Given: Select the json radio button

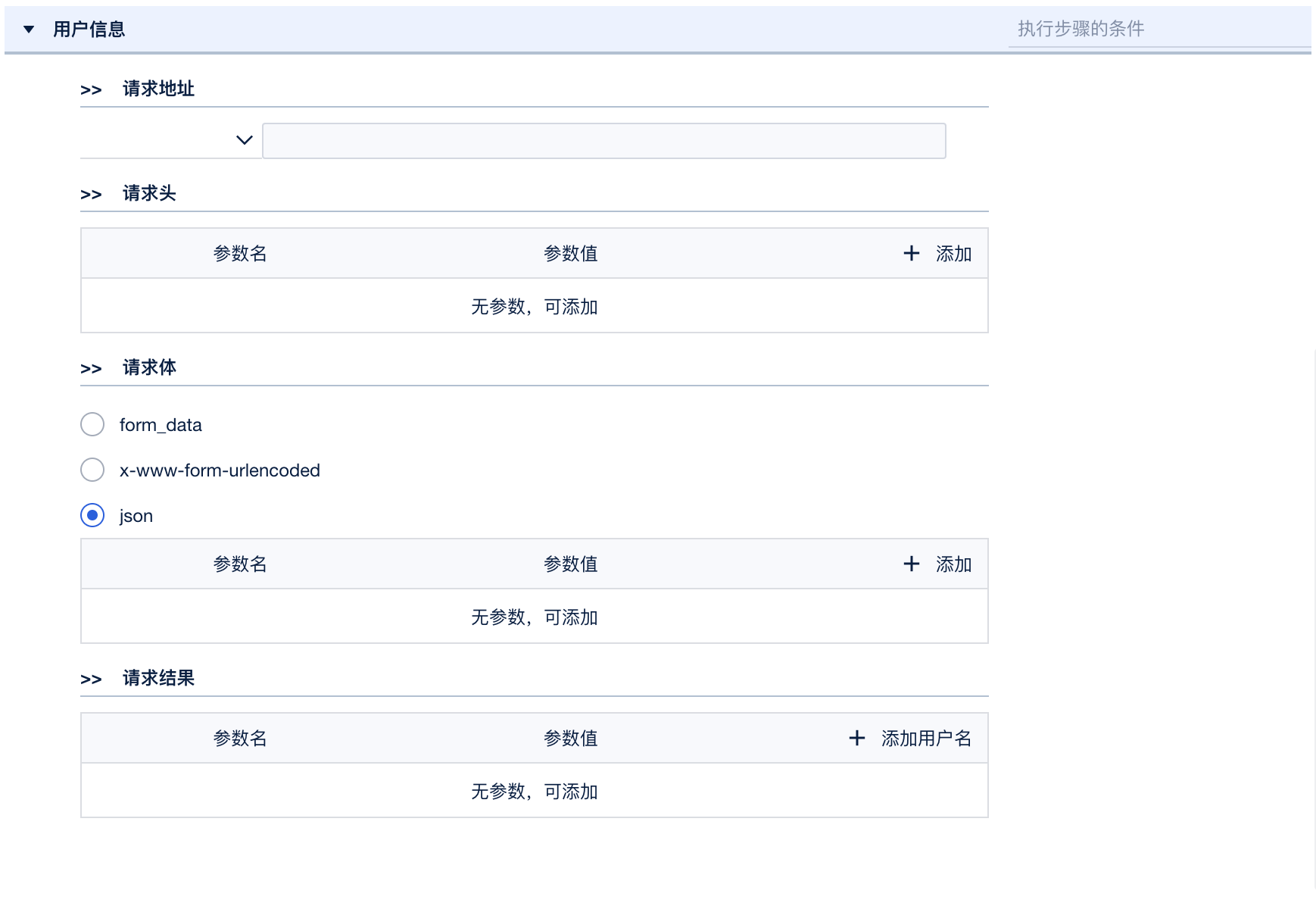Looking at the screenshot, I should [92, 515].
